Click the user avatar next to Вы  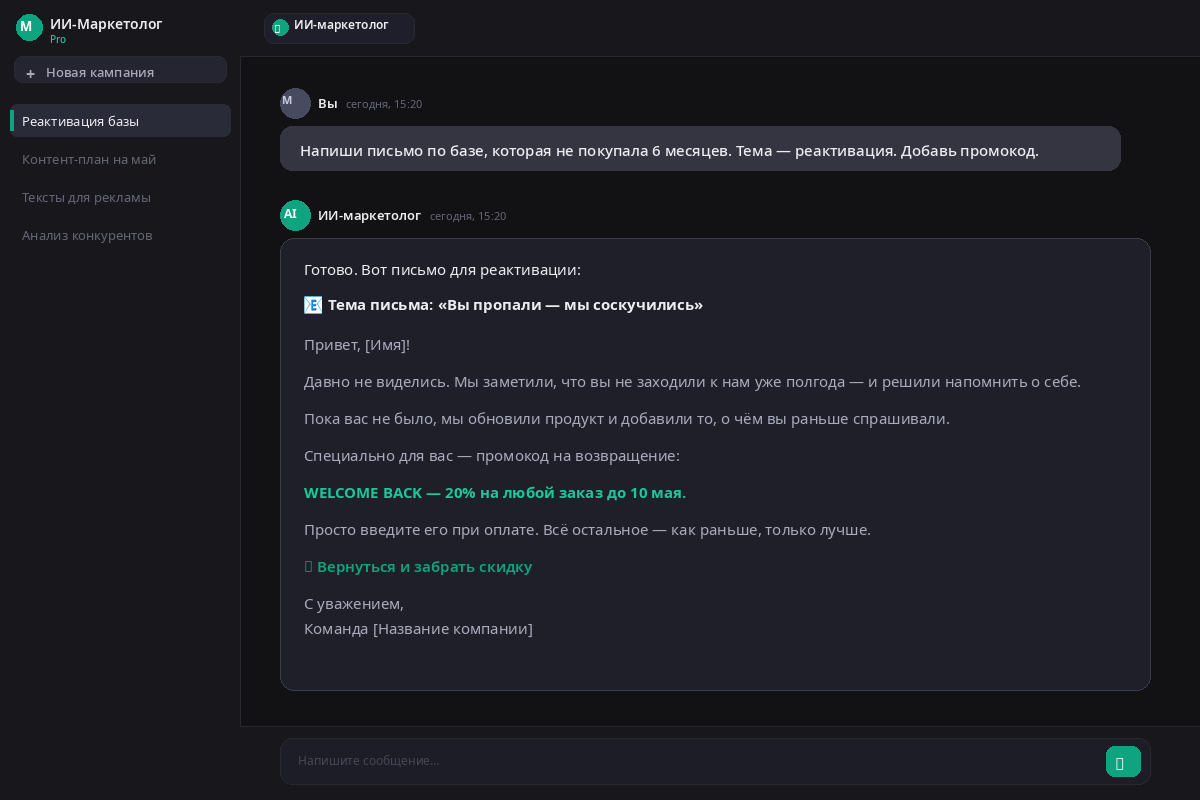coord(295,103)
